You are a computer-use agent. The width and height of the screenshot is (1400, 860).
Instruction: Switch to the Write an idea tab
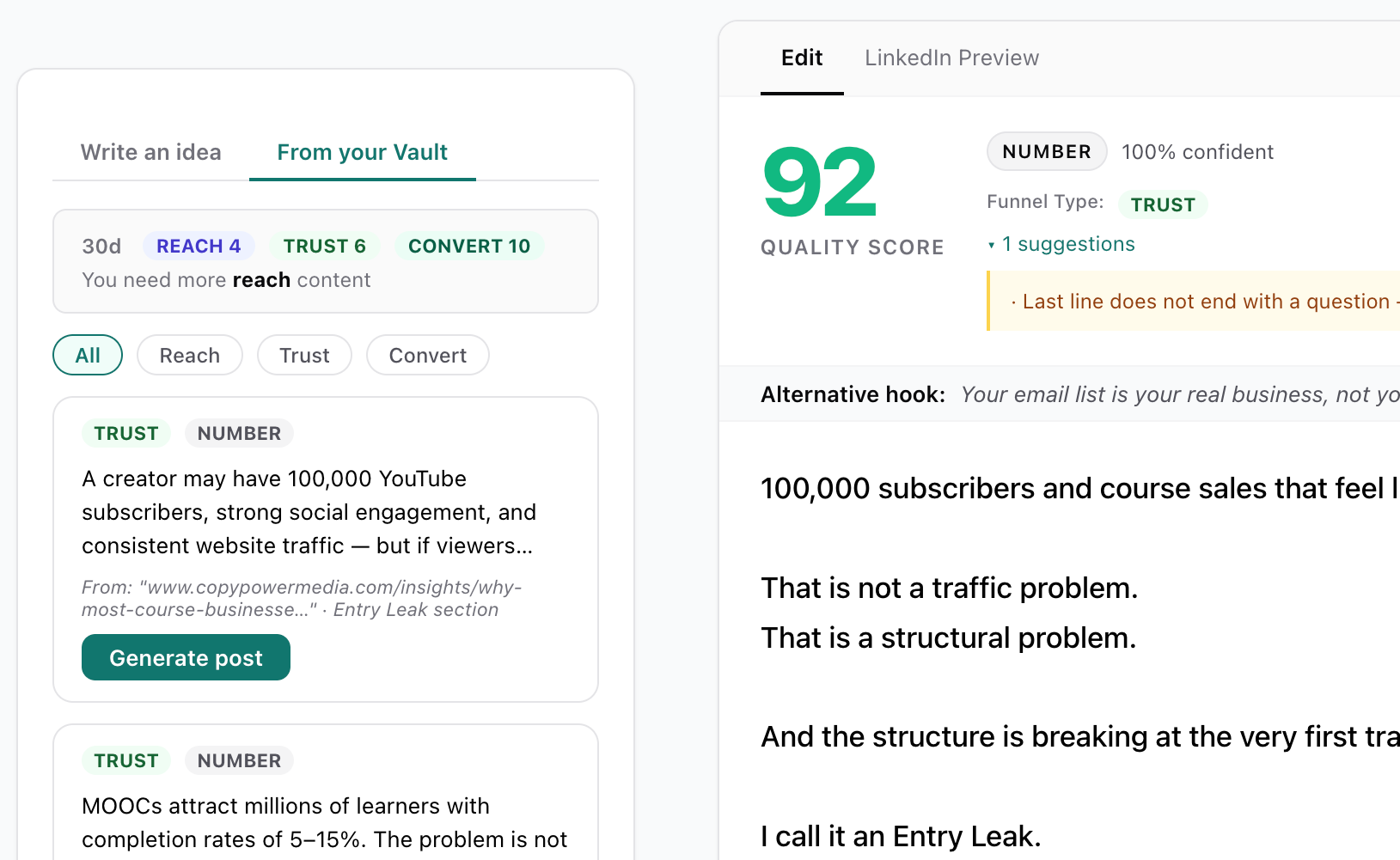(150, 152)
